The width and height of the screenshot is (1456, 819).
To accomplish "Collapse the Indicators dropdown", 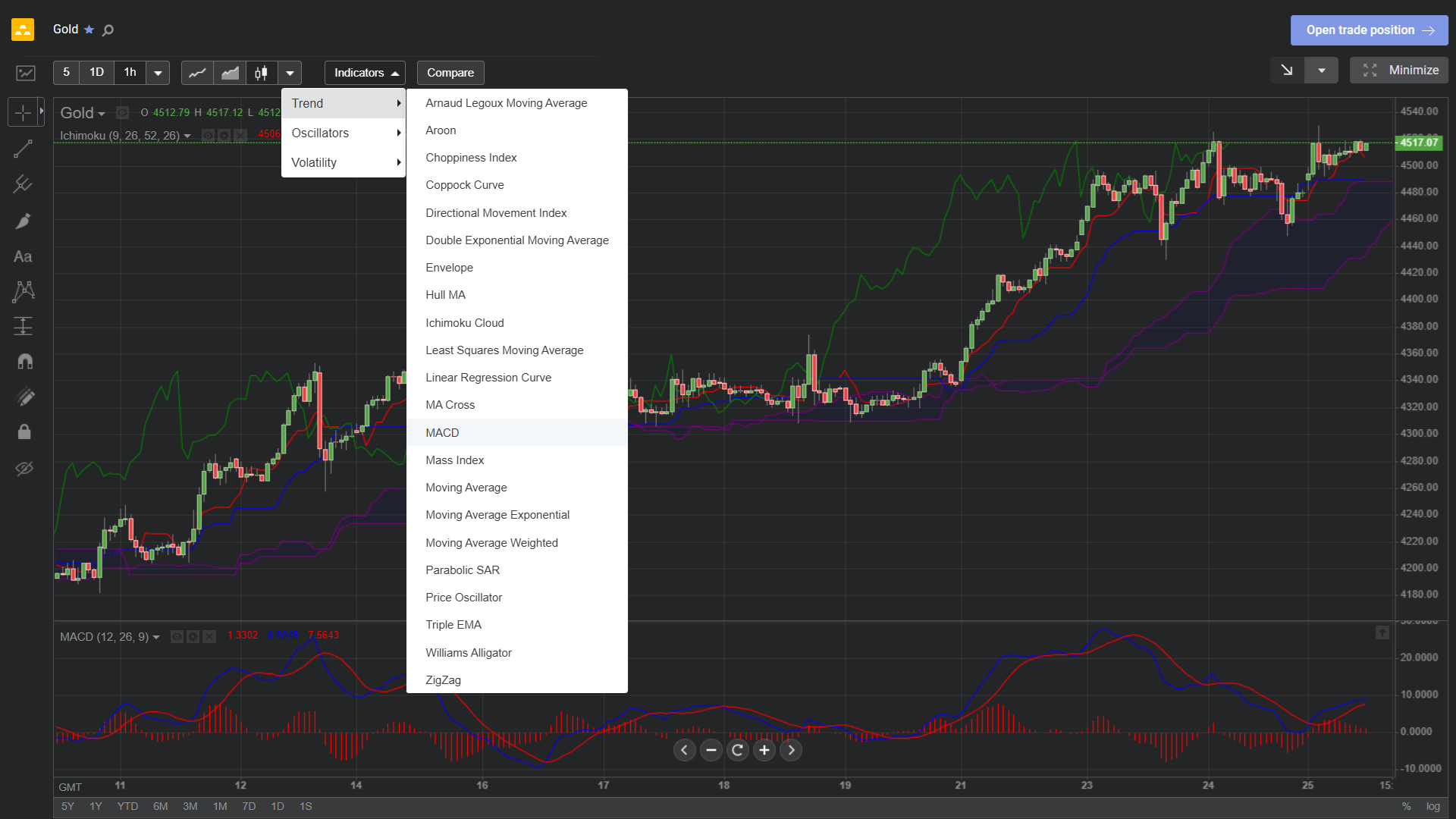I will [x=365, y=73].
